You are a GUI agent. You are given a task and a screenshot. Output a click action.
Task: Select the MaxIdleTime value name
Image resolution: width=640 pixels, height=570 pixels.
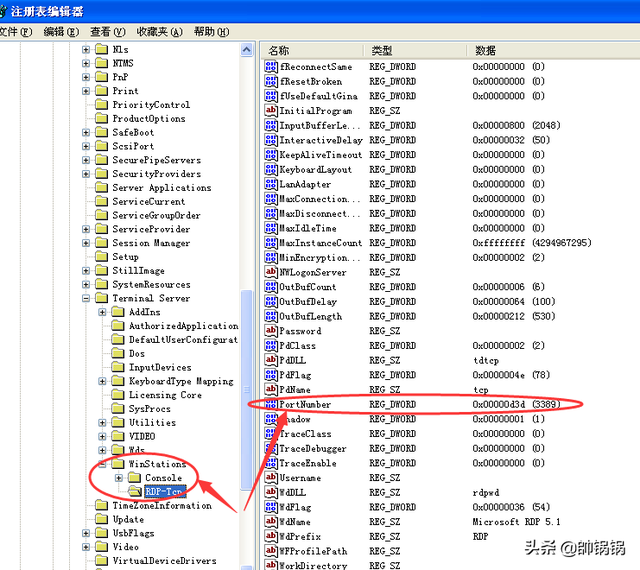(308, 228)
